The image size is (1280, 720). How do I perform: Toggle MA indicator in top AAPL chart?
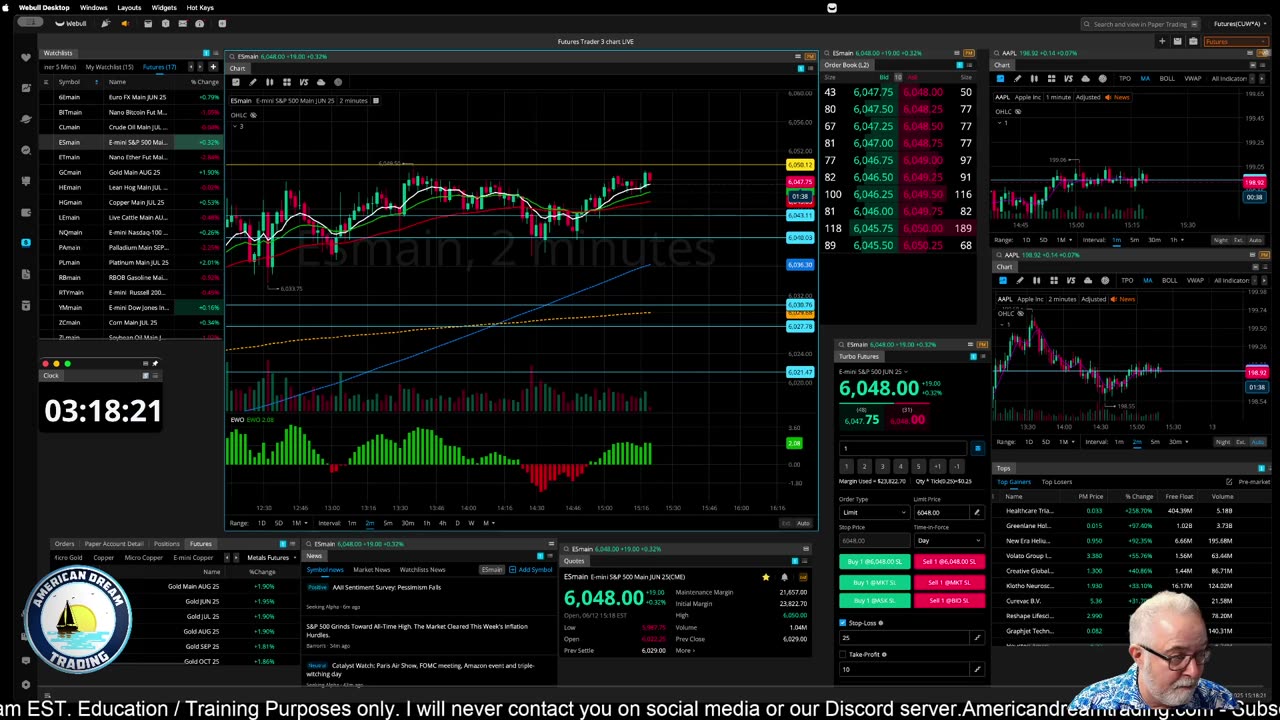point(1145,78)
